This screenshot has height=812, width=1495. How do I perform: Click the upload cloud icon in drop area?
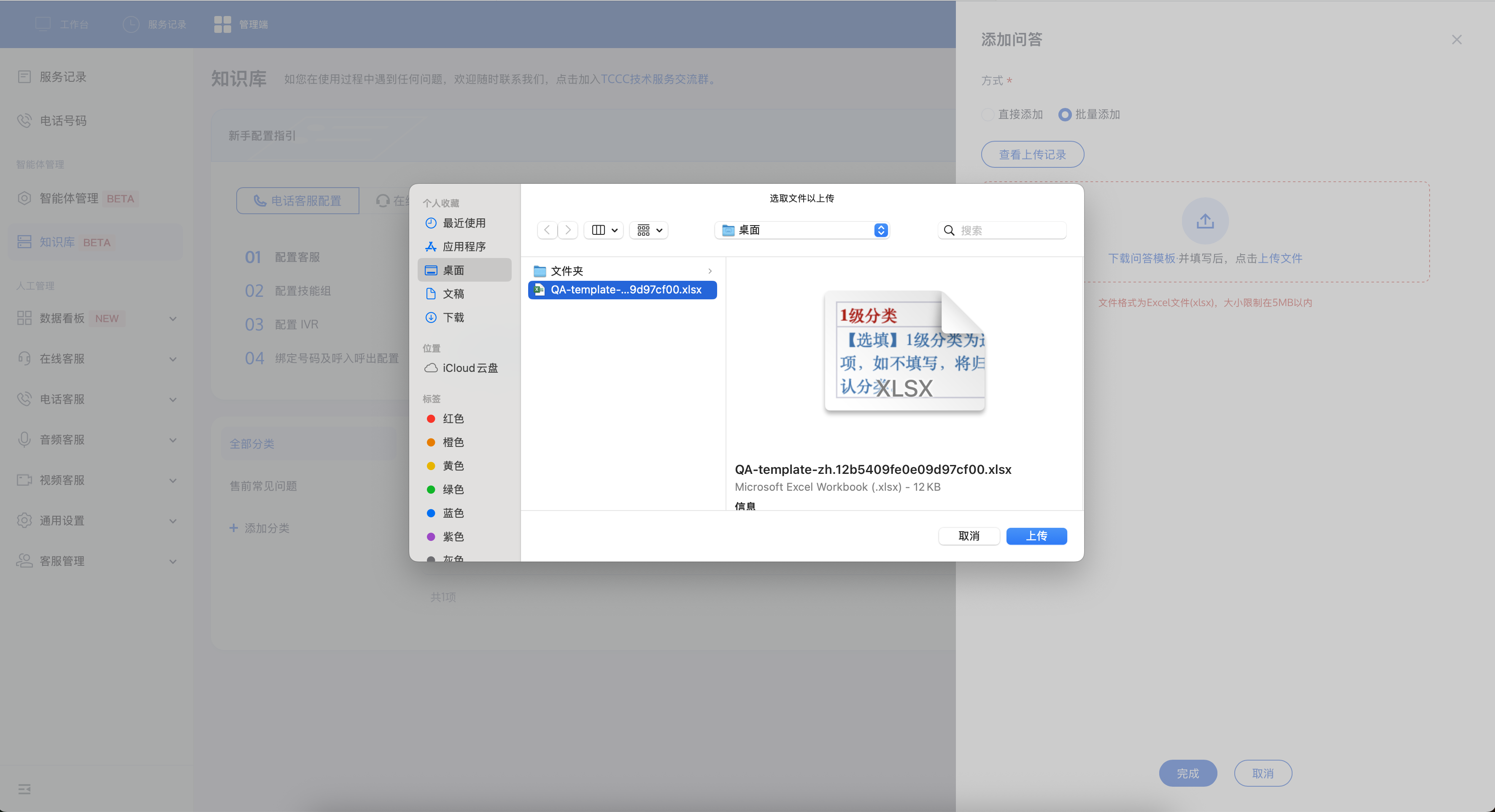1205,221
